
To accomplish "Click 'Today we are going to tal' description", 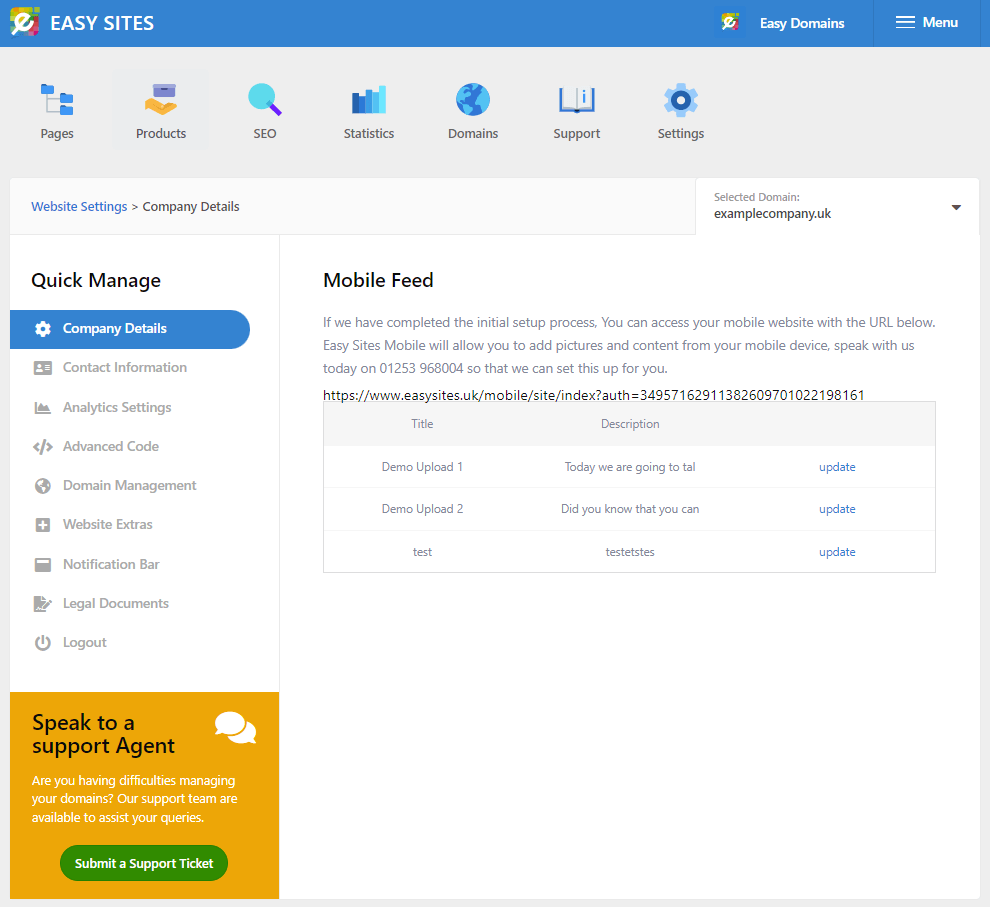I will click(x=630, y=467).
